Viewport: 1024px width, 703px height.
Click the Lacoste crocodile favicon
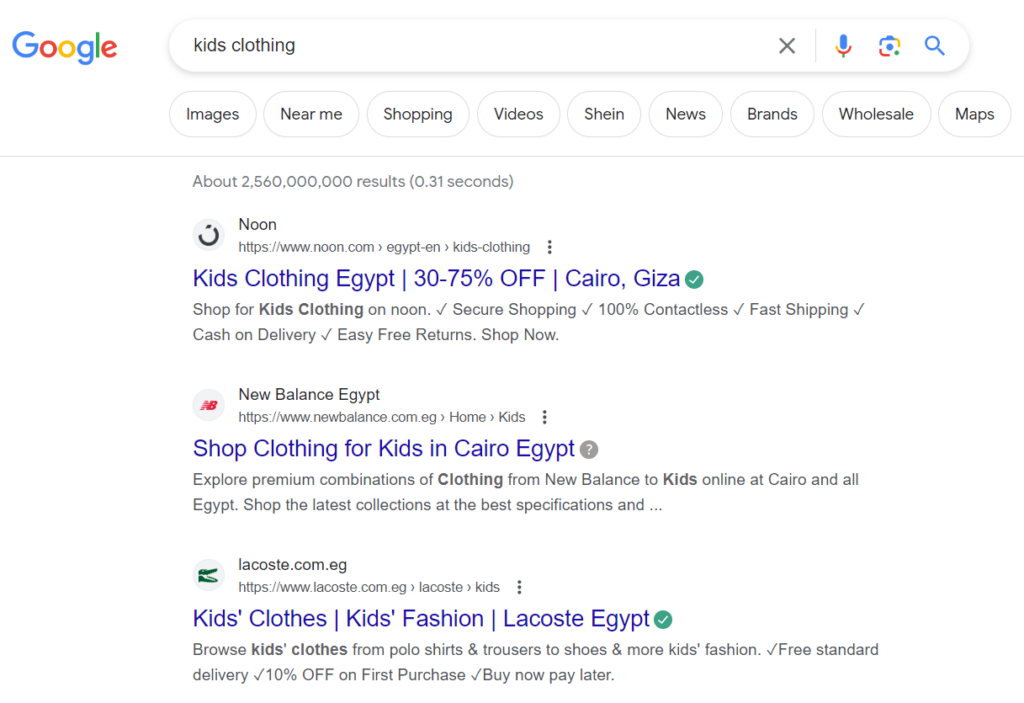click(x=209, y=576)
